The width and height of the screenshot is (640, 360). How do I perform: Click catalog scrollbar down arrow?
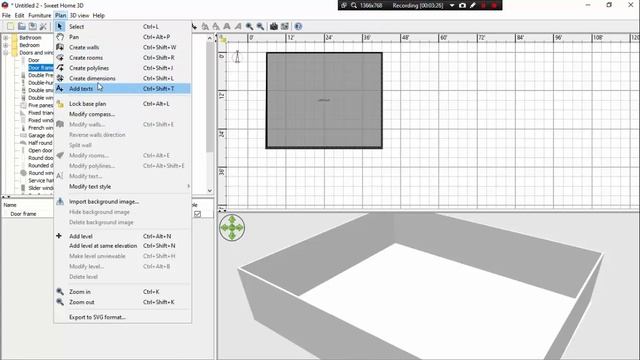(210, 191)
